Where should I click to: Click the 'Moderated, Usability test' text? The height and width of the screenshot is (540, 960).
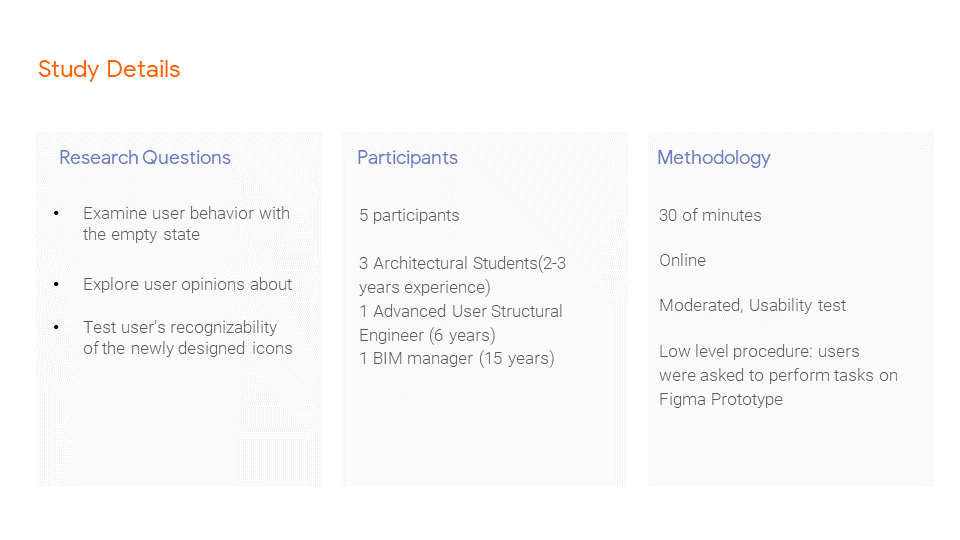(x=752, y=305)
